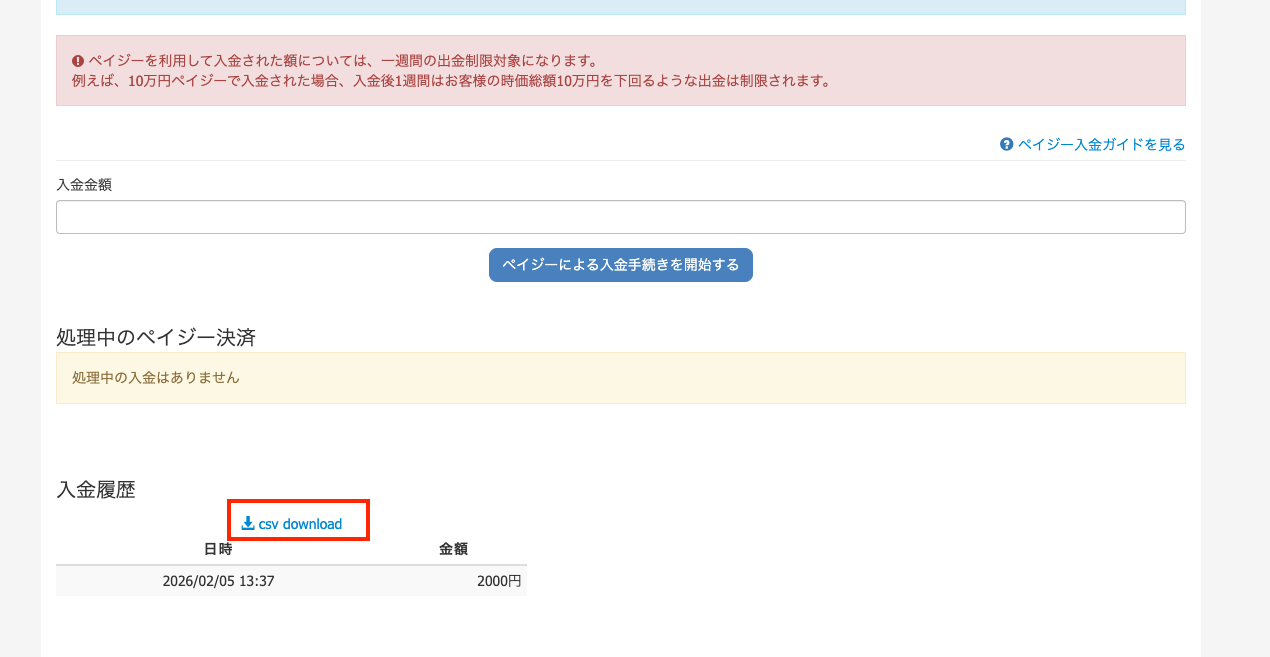Screen dimensions: 1270x657
Task: Focus the 入金金額 amount input field
Action: click(x=620, y=217)
